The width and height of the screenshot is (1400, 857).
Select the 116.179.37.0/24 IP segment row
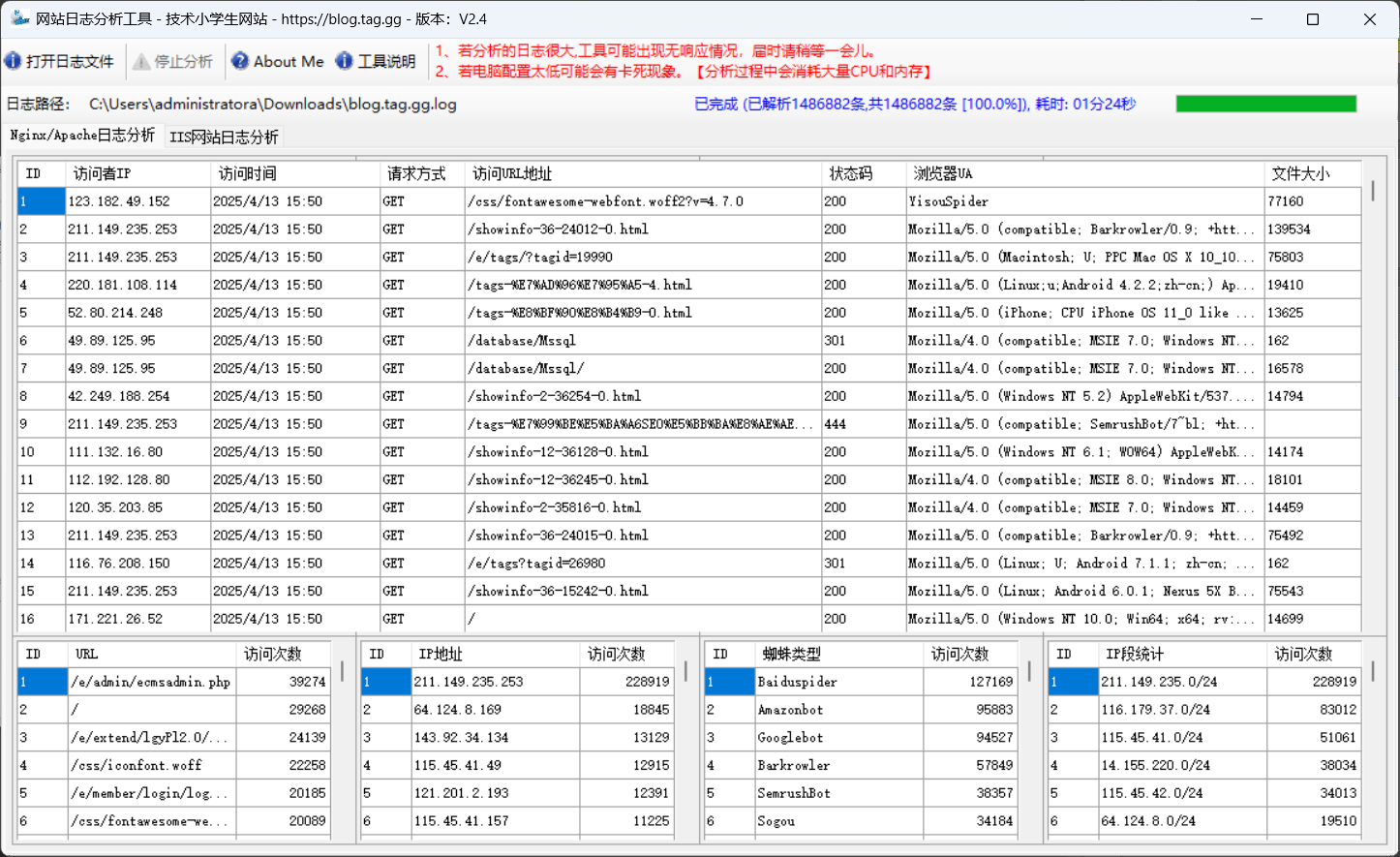pos(1154,710)
